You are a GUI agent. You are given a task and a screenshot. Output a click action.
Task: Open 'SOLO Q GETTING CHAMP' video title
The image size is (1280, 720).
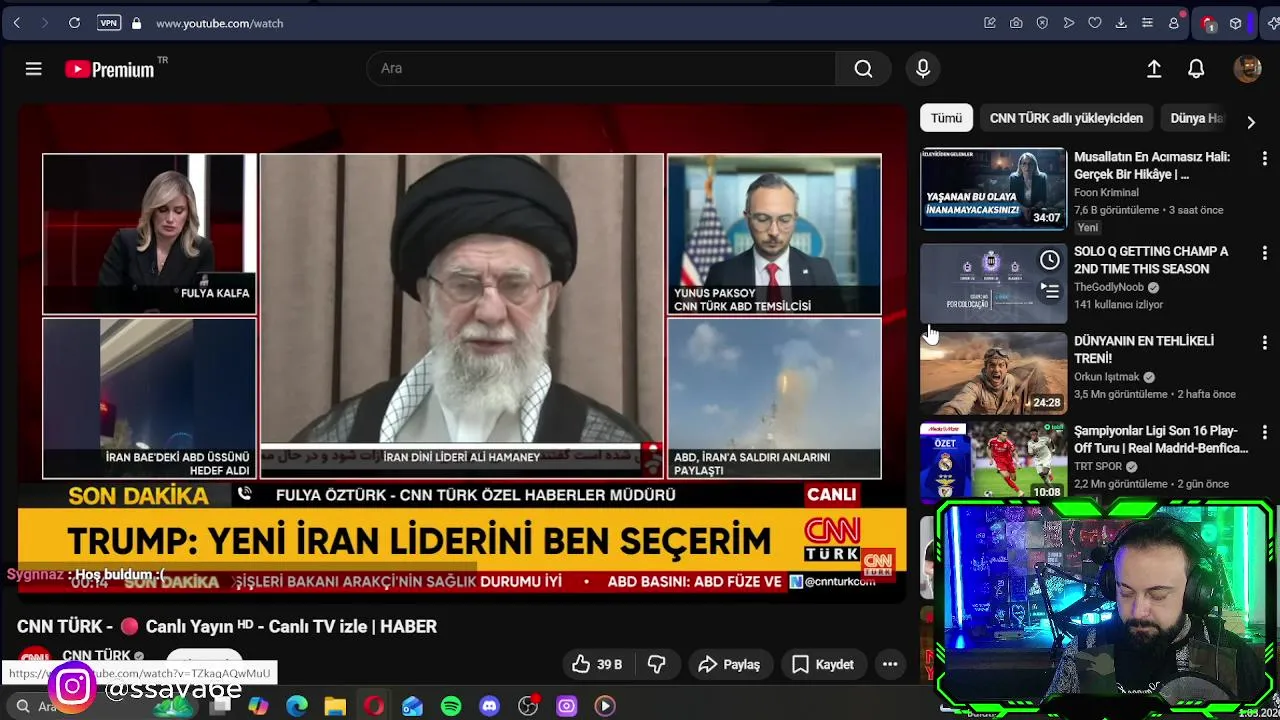point(1151,260)
